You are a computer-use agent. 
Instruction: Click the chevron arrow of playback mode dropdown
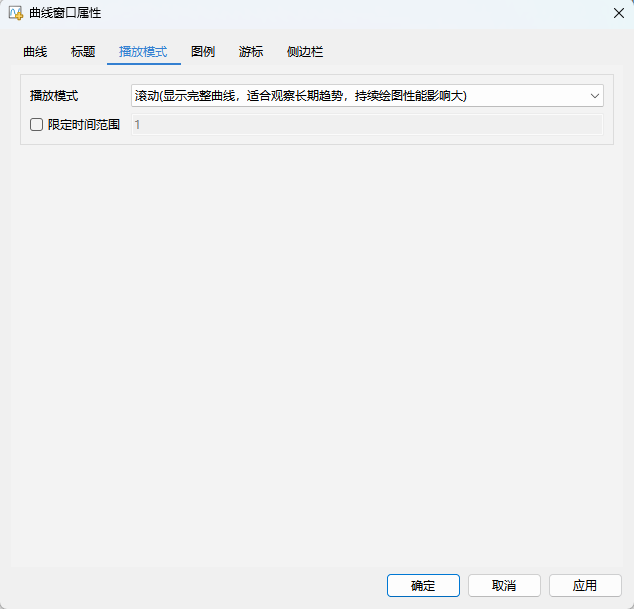595,96
